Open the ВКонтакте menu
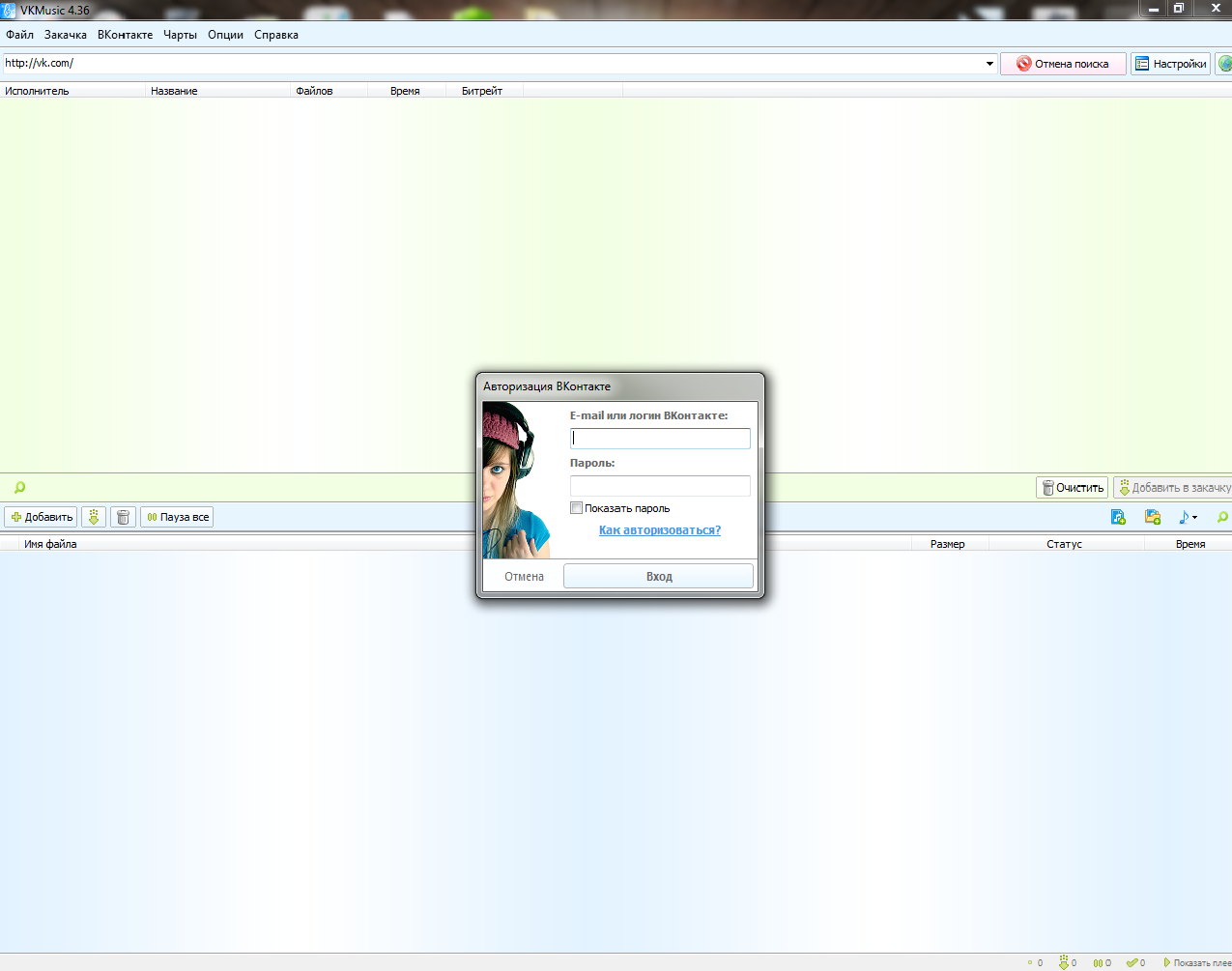Screen dimensions: 1232x971 pos(125,35)
